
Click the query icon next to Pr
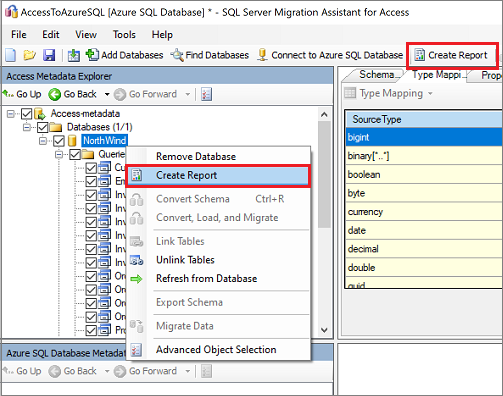[105, 330]
